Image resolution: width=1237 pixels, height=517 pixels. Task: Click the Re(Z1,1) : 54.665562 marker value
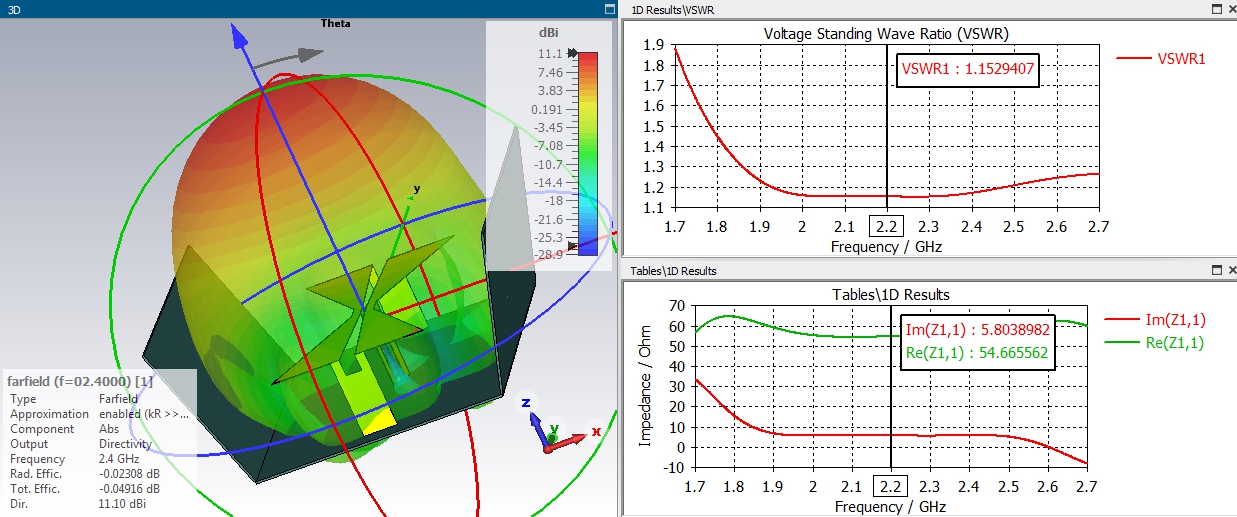[978, 354]
